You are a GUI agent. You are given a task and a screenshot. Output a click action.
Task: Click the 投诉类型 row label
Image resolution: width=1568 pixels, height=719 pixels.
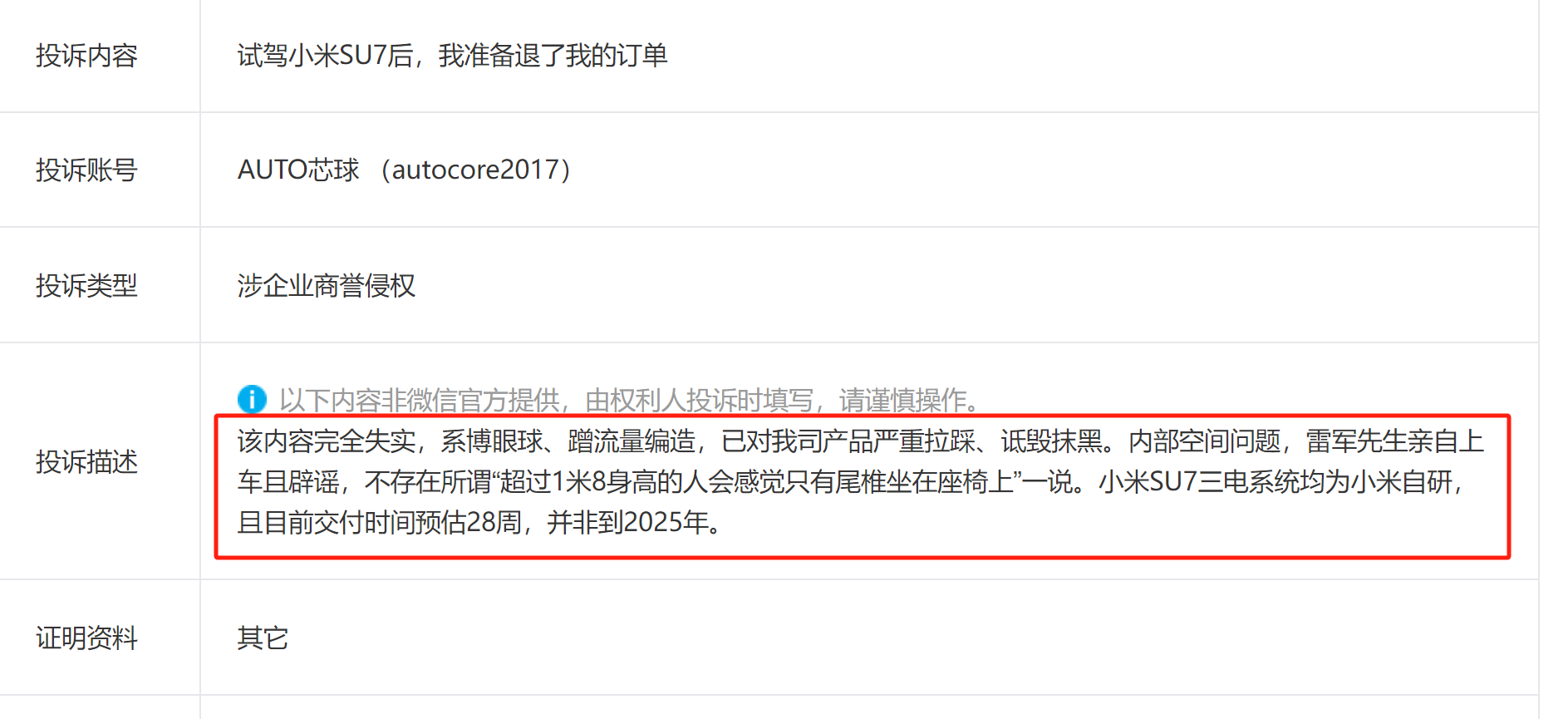coord(86,286)
